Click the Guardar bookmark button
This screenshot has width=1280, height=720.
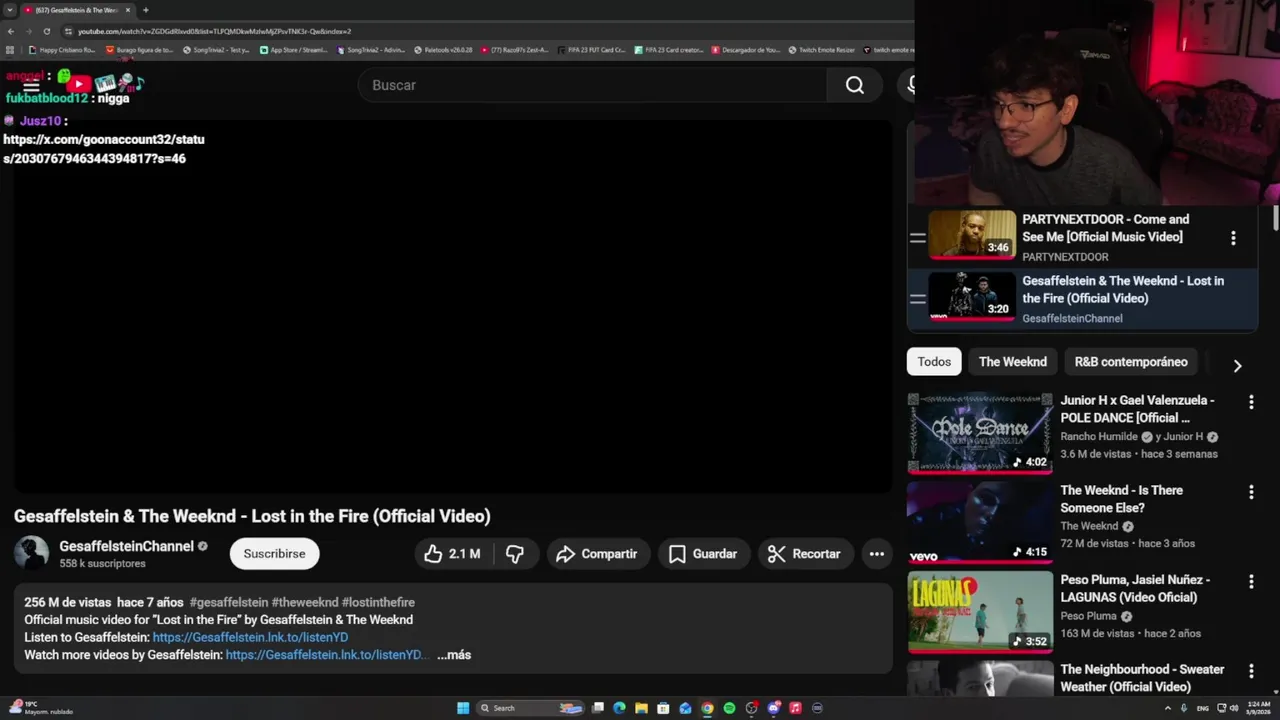click(703, 554)
